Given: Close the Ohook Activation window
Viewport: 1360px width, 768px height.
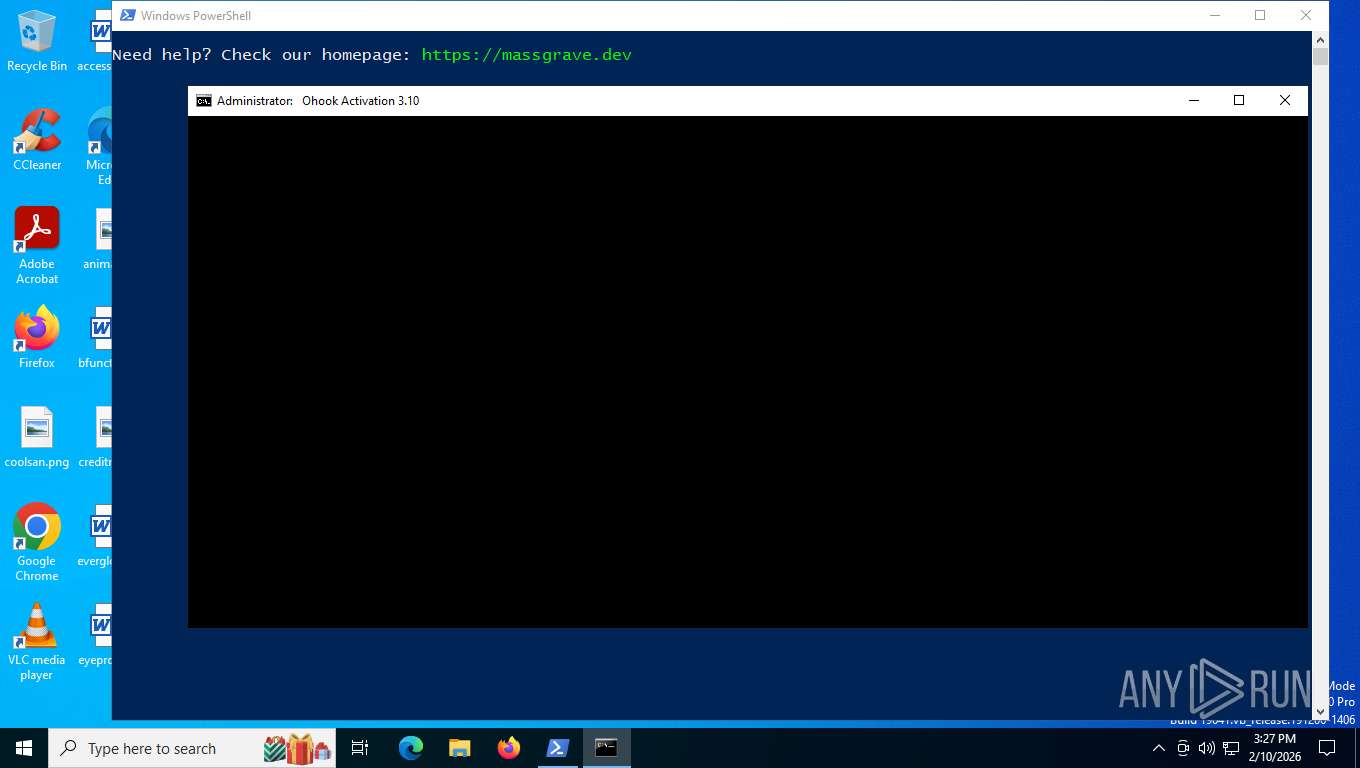Looking at the screenshot, I should pyautogui.click(x=1285, y=100).
